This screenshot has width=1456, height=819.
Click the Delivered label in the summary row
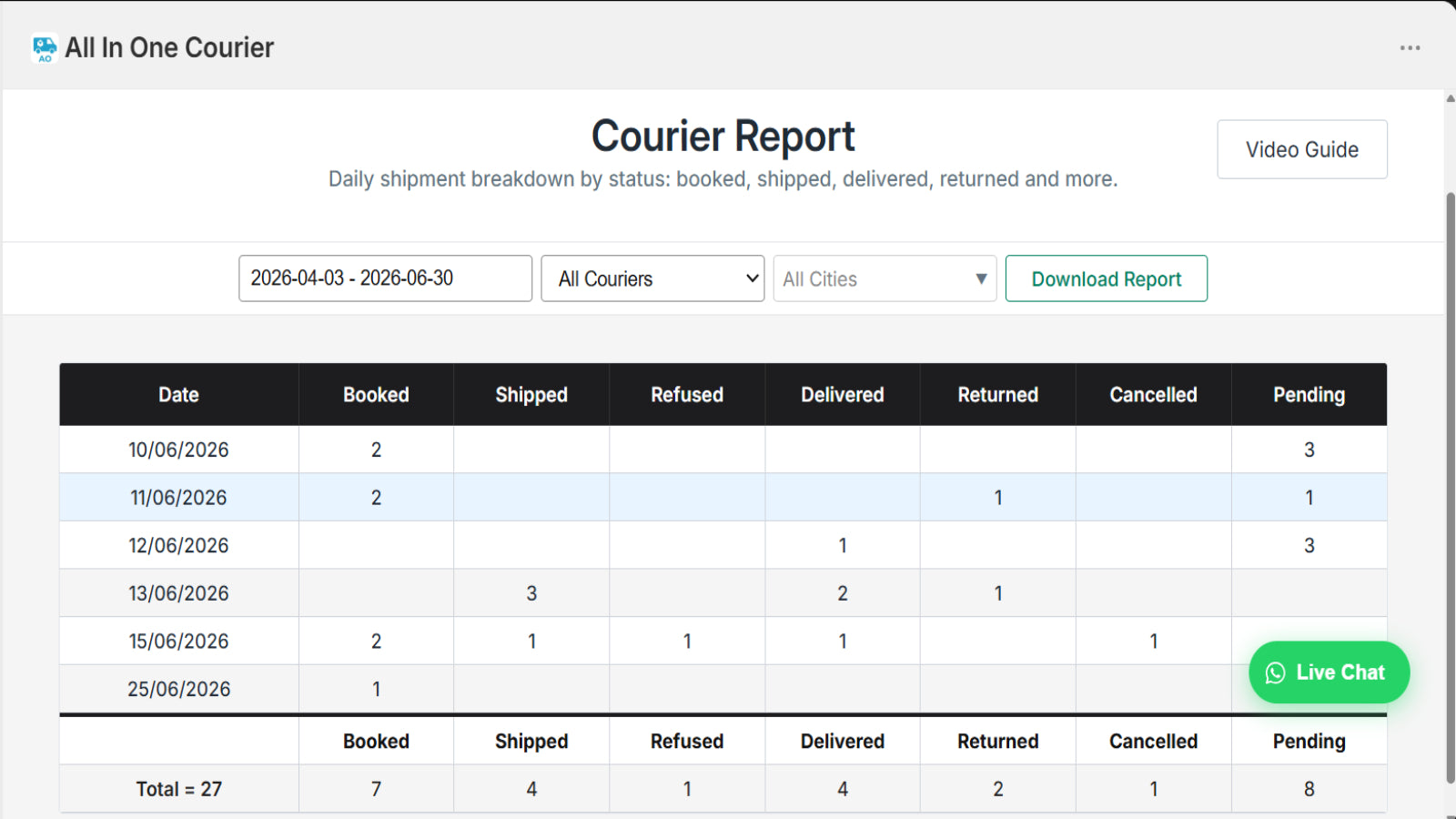(x=843, y=741)
